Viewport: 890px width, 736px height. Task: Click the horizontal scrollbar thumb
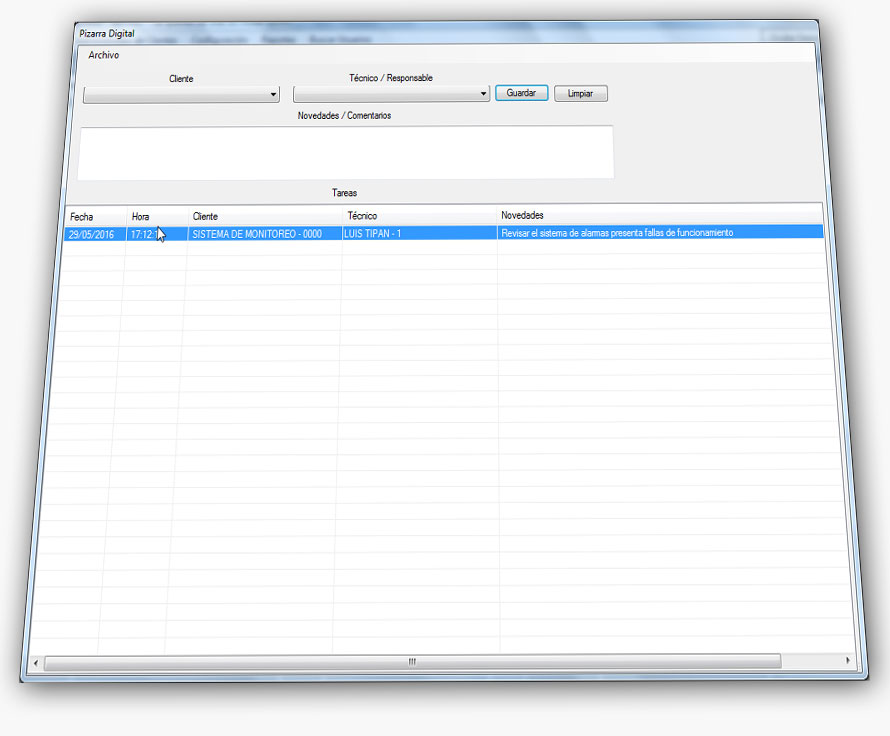[x=411, y=662]
